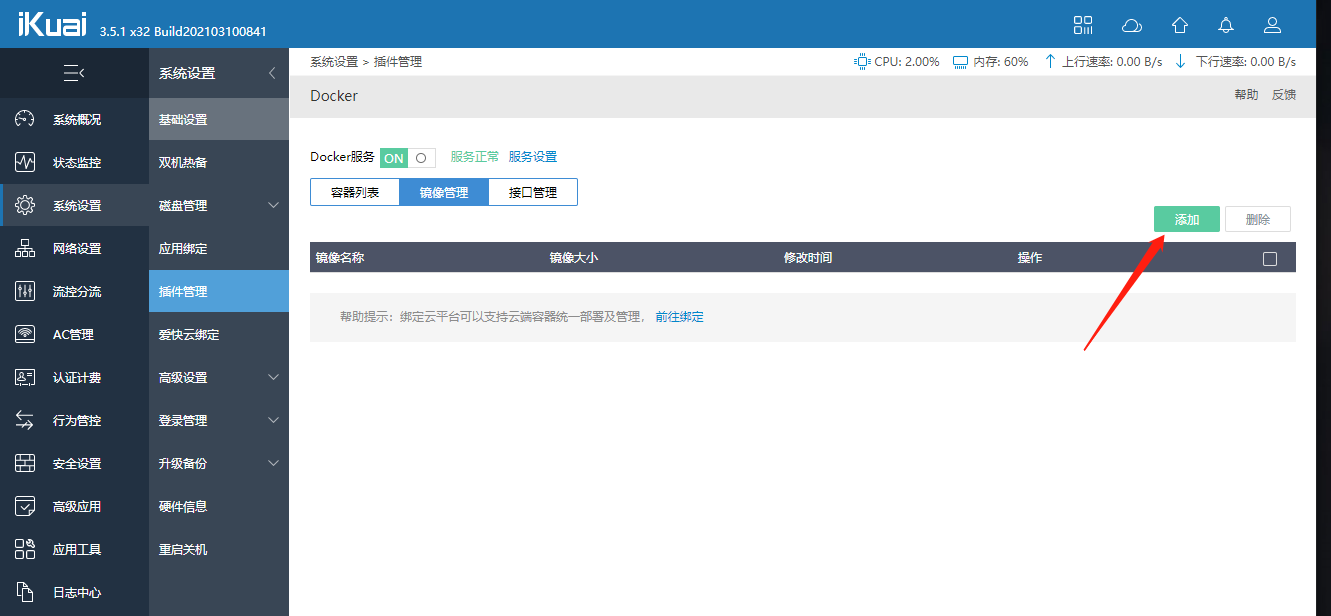Screen dimensions: 1331x616
Task: Expand the 磁盘管理 submenu
Action: (273, 206)
